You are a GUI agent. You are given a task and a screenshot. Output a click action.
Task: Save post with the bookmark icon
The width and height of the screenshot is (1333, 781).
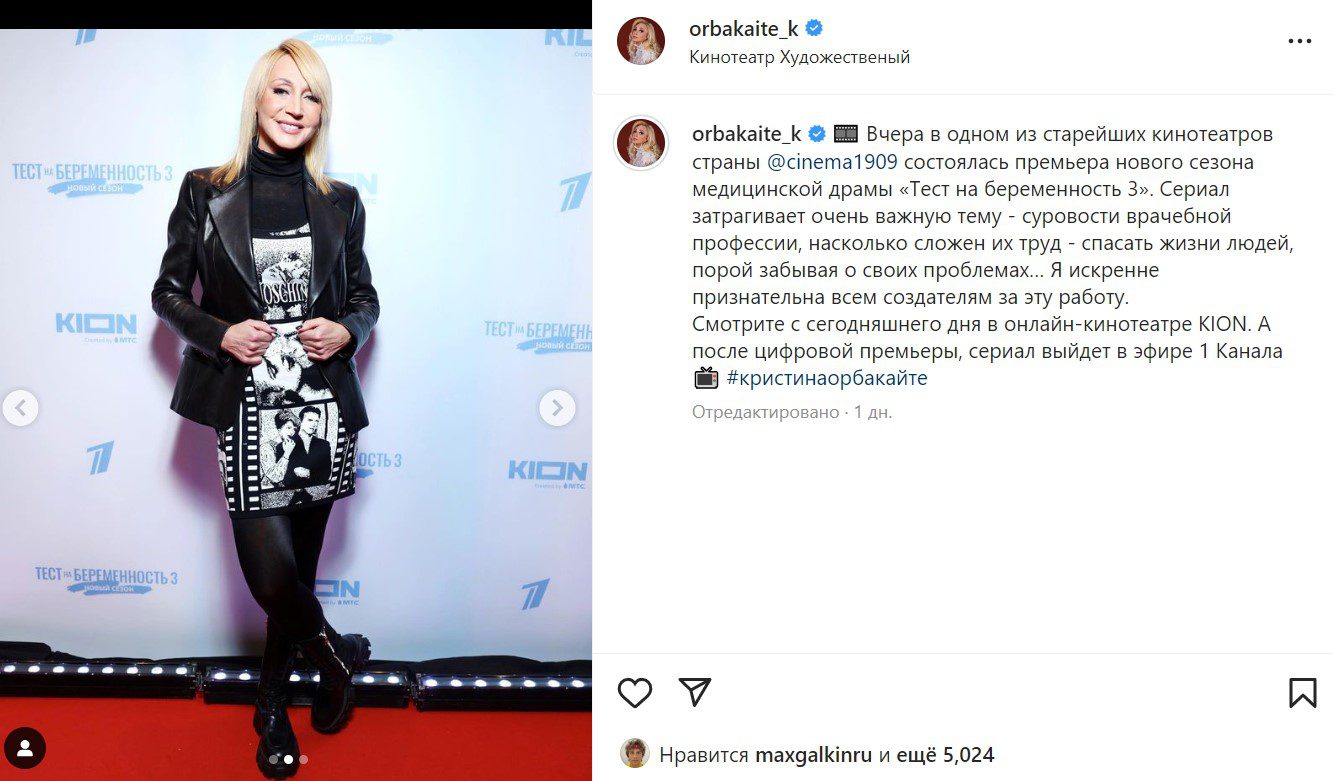tap(1302, 692)
